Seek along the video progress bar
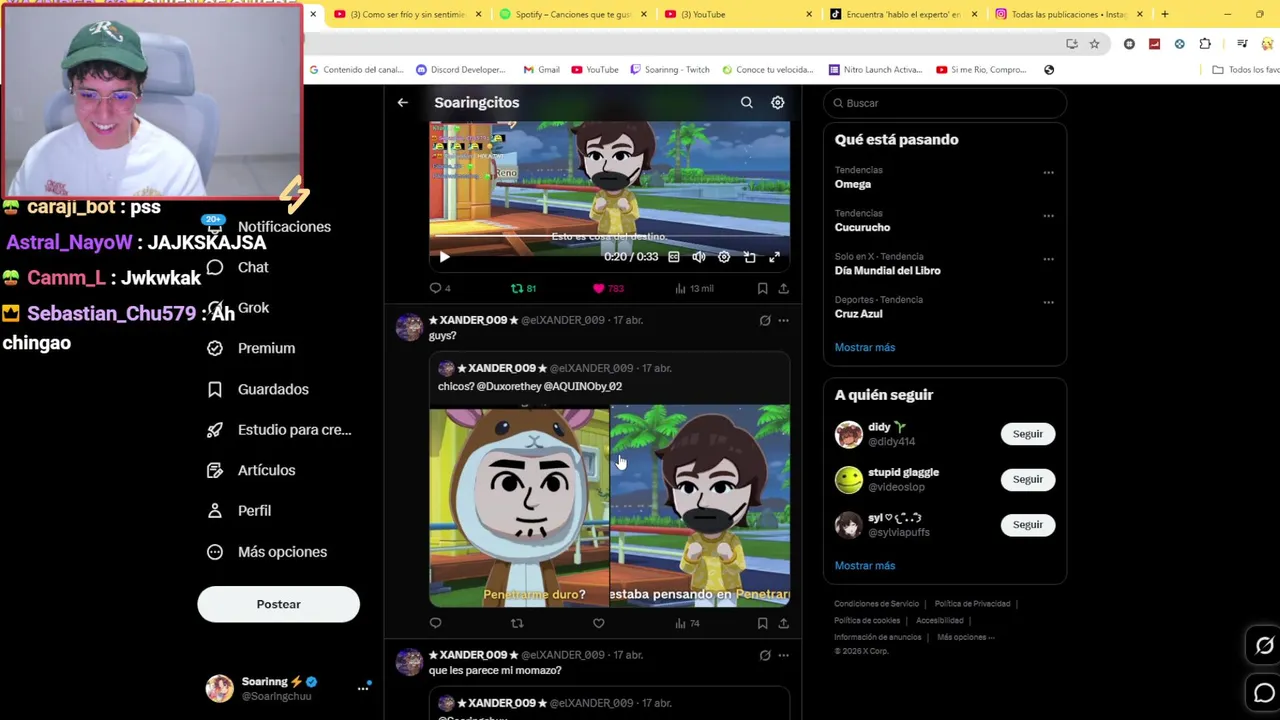Image resolution: width=1280 pixels, height=720 pixels. pos(609,237)
